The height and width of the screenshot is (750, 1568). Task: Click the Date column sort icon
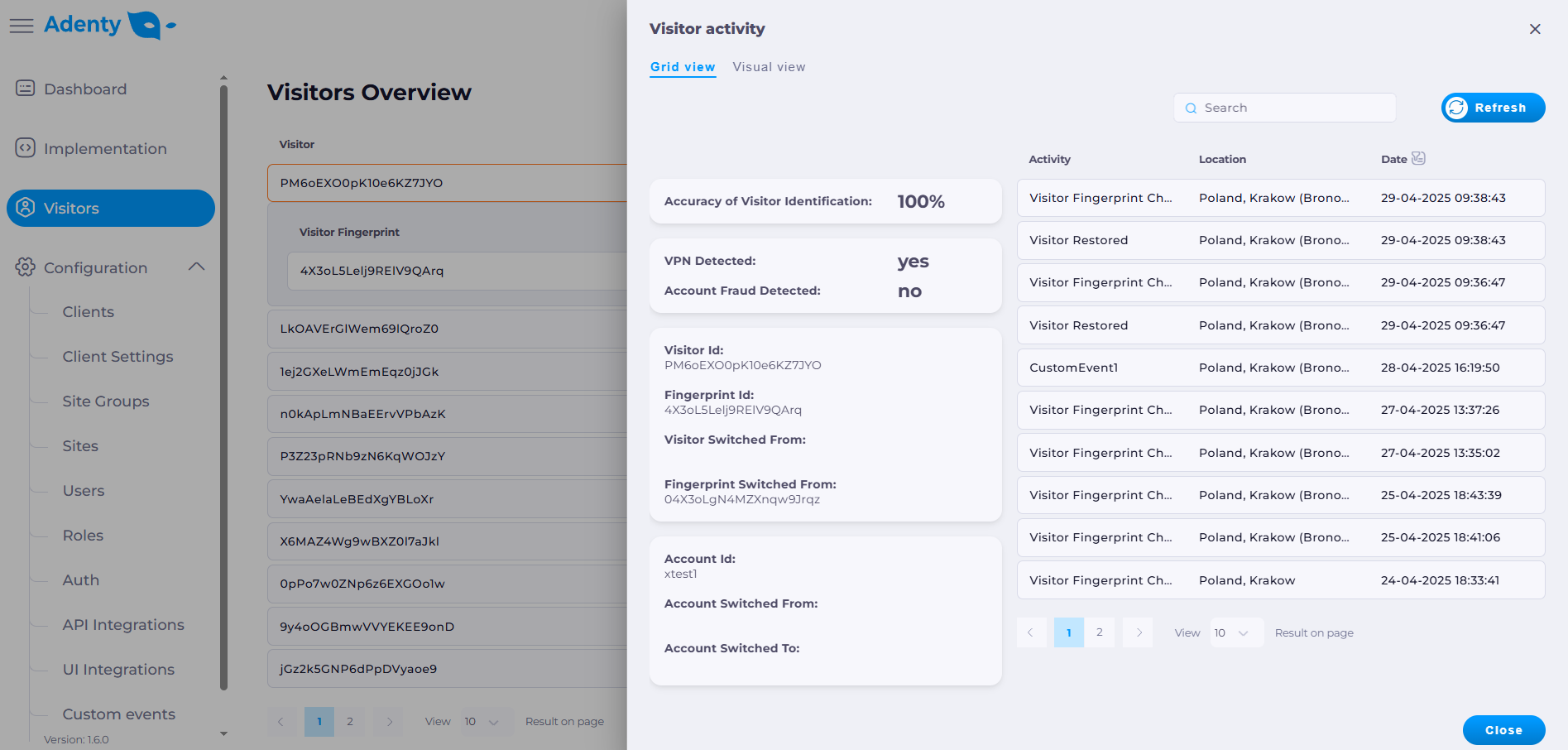pos(1418,158)
